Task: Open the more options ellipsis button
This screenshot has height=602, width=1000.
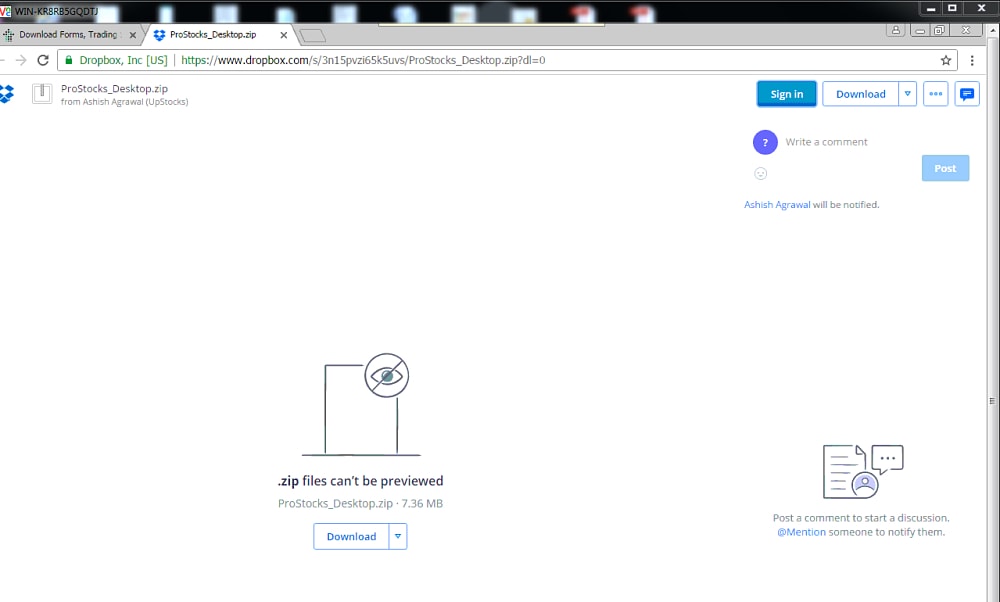Action: click(x=936, y=94)
